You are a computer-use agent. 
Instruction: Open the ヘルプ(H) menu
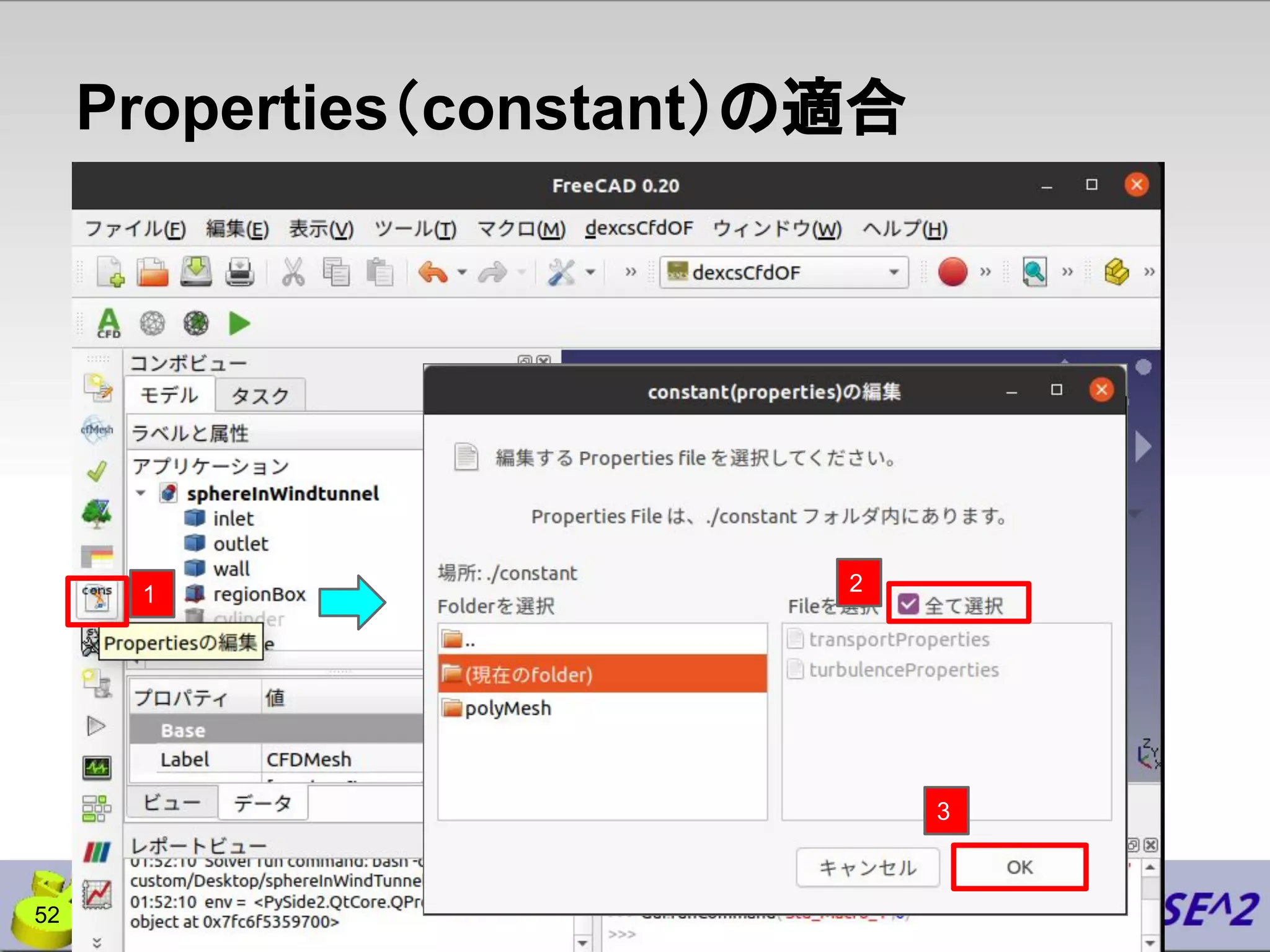click(905, 229)
